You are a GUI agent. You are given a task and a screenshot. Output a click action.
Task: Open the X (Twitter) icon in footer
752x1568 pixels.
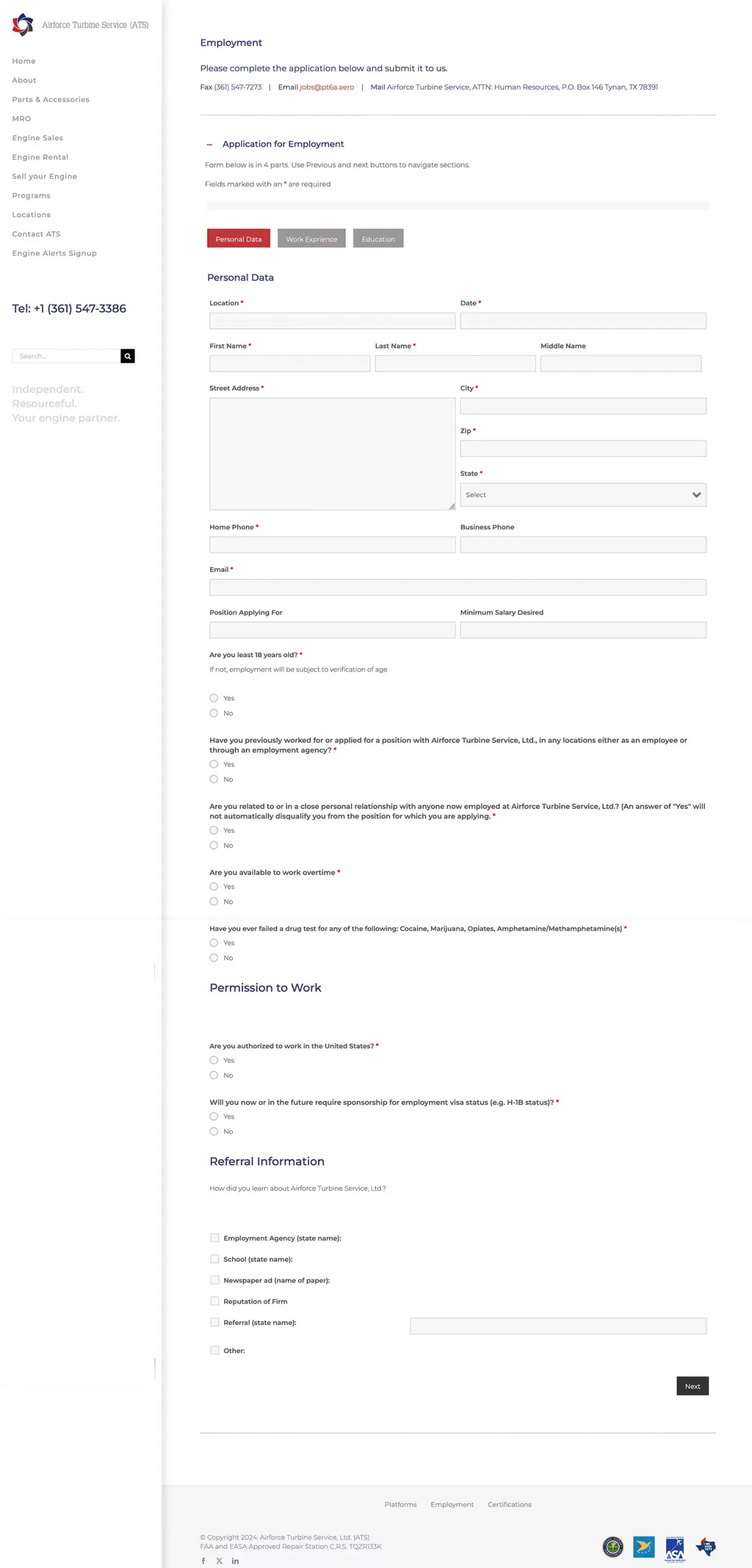[219, 1561]
